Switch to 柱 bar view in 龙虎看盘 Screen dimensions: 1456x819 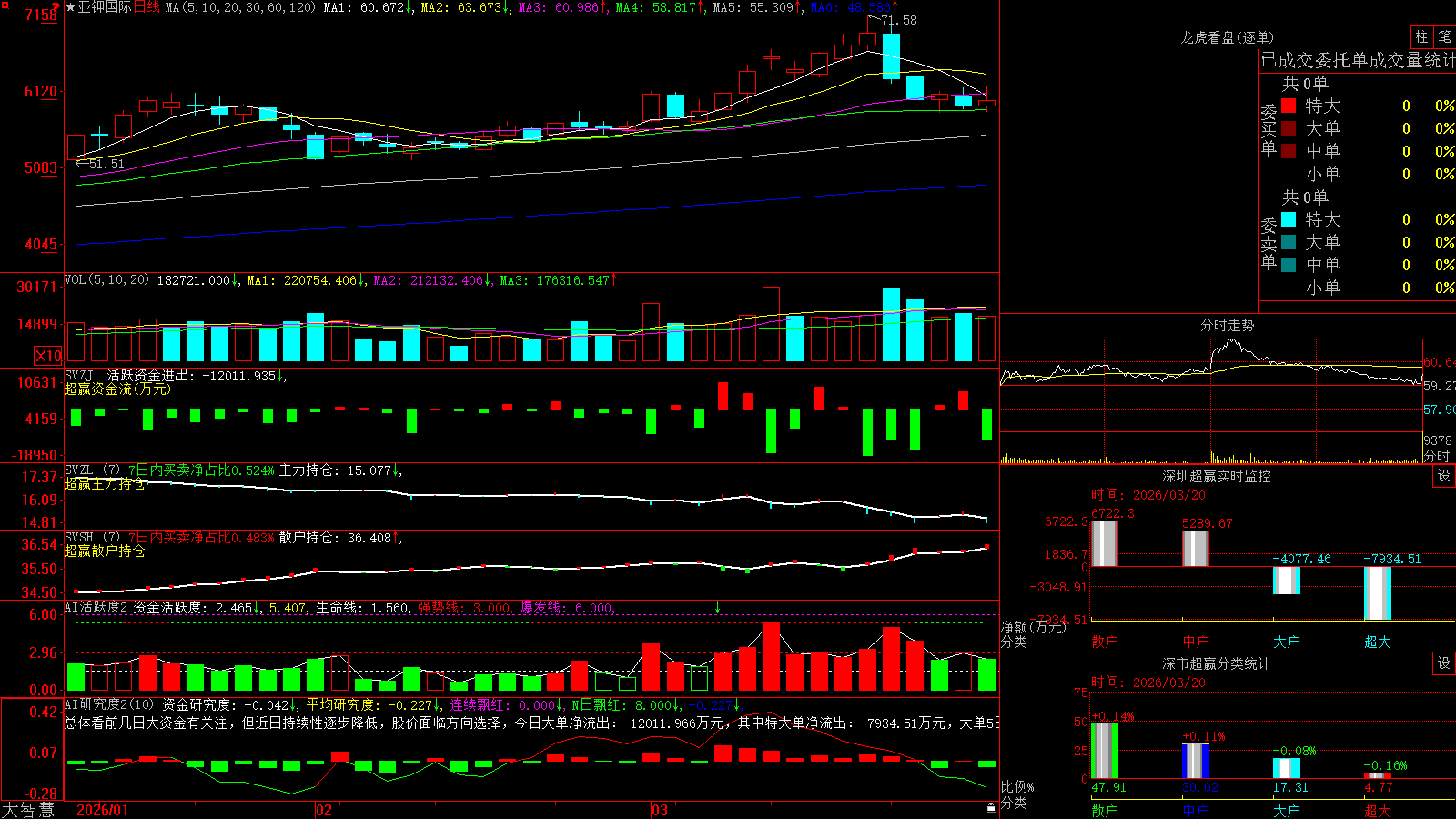point(1421,36)
